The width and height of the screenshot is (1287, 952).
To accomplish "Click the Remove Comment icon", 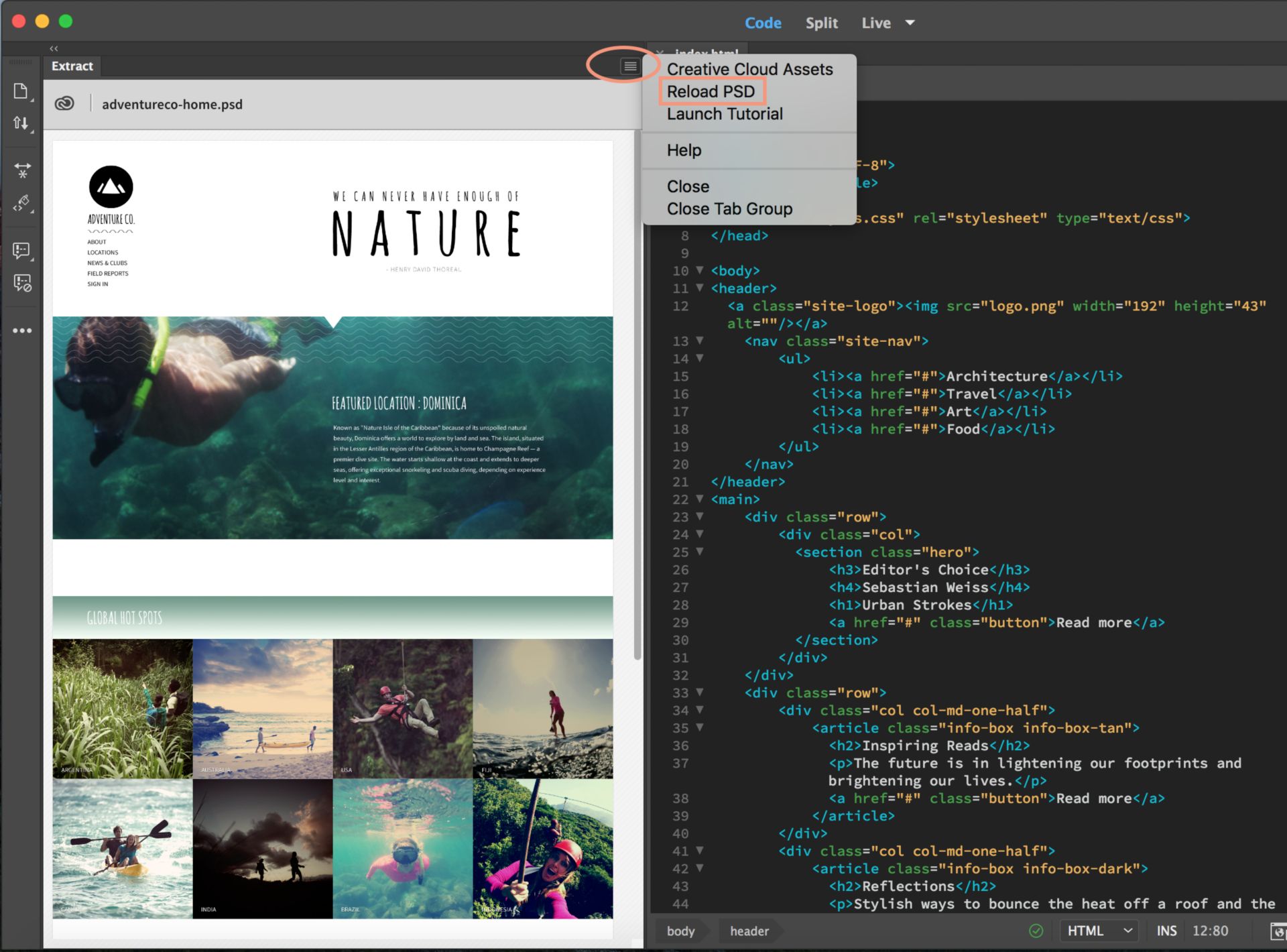I will point(22,283).
